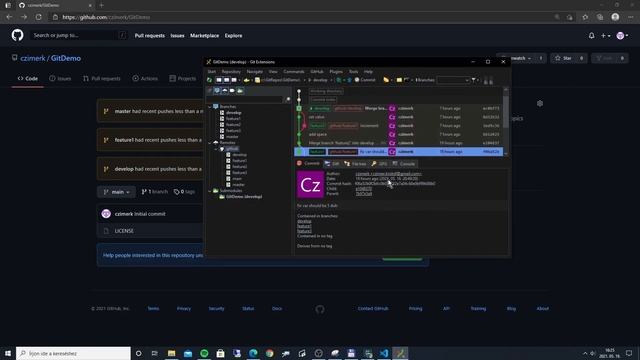Click the remotes cloud icon in left panel toolbar
This screenshot has width=640, height=360.
coord(224,91)
